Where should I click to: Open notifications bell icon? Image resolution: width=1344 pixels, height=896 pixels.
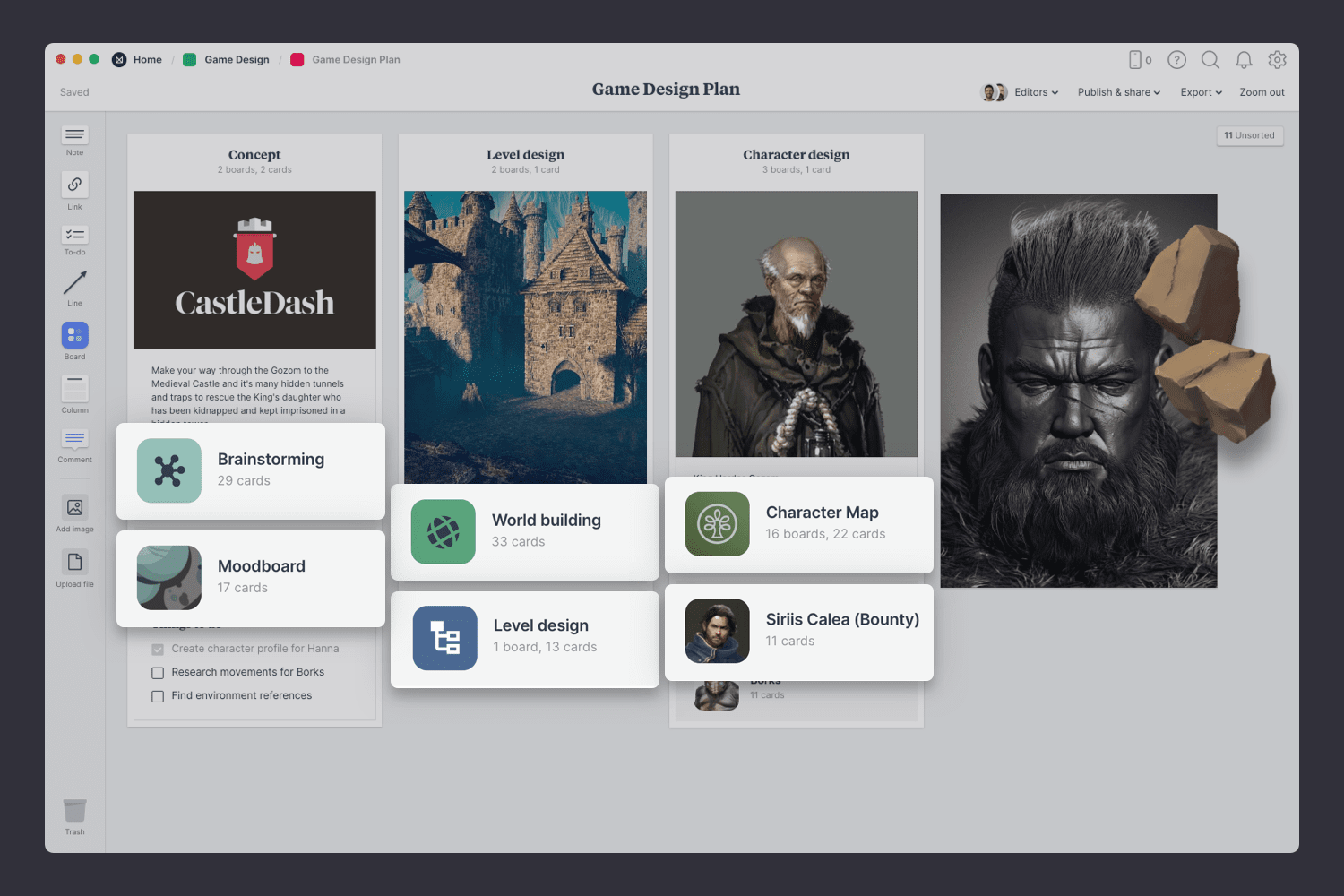tap(1244, 60)
